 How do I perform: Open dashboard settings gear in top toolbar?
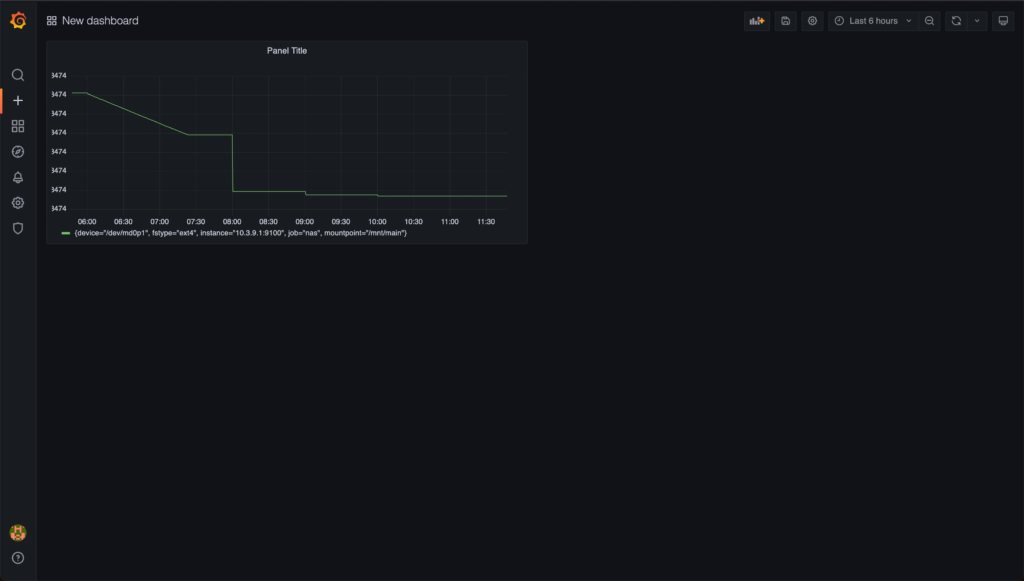812,21
